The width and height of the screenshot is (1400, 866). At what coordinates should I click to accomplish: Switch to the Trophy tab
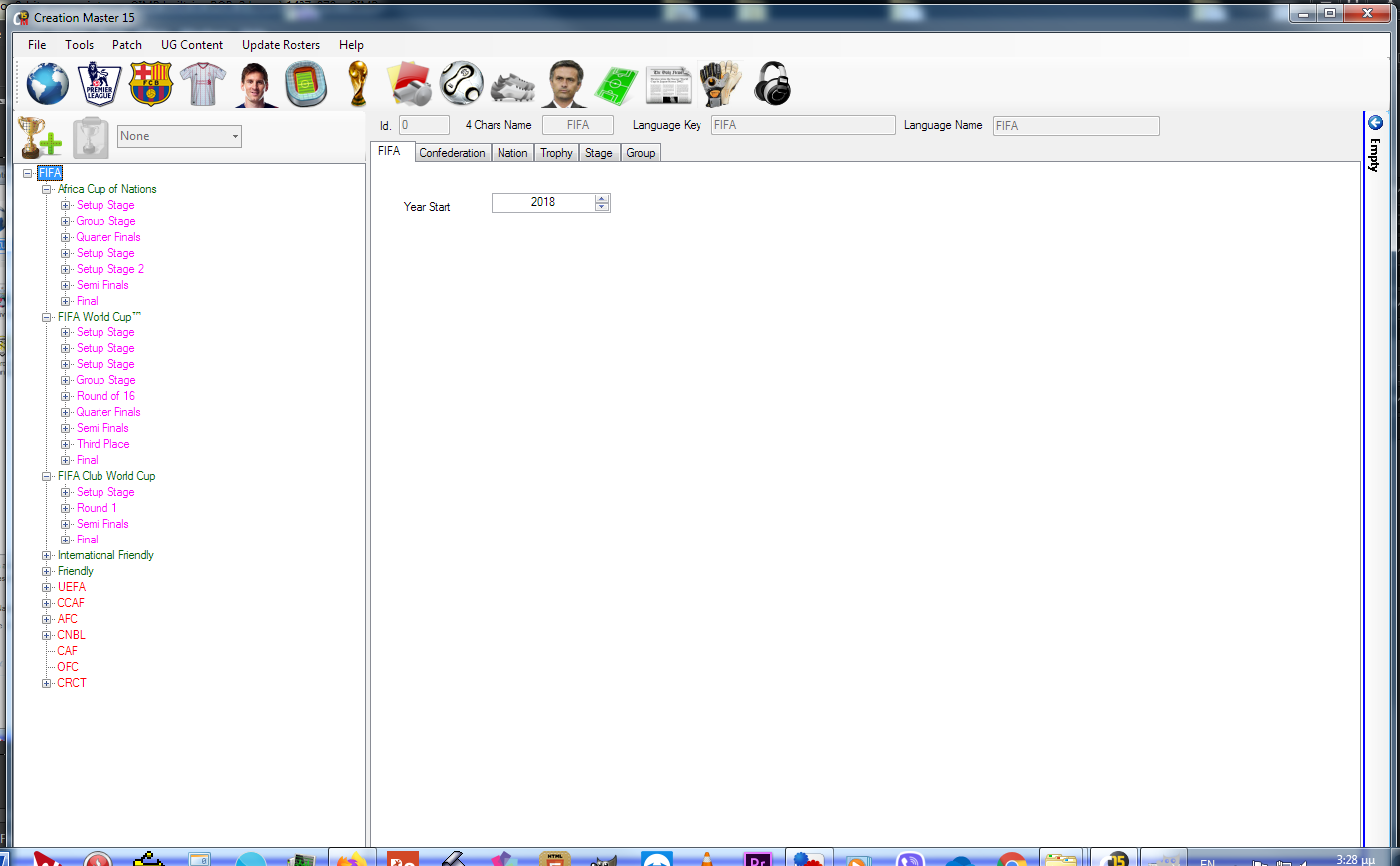(x=556, y=153)
